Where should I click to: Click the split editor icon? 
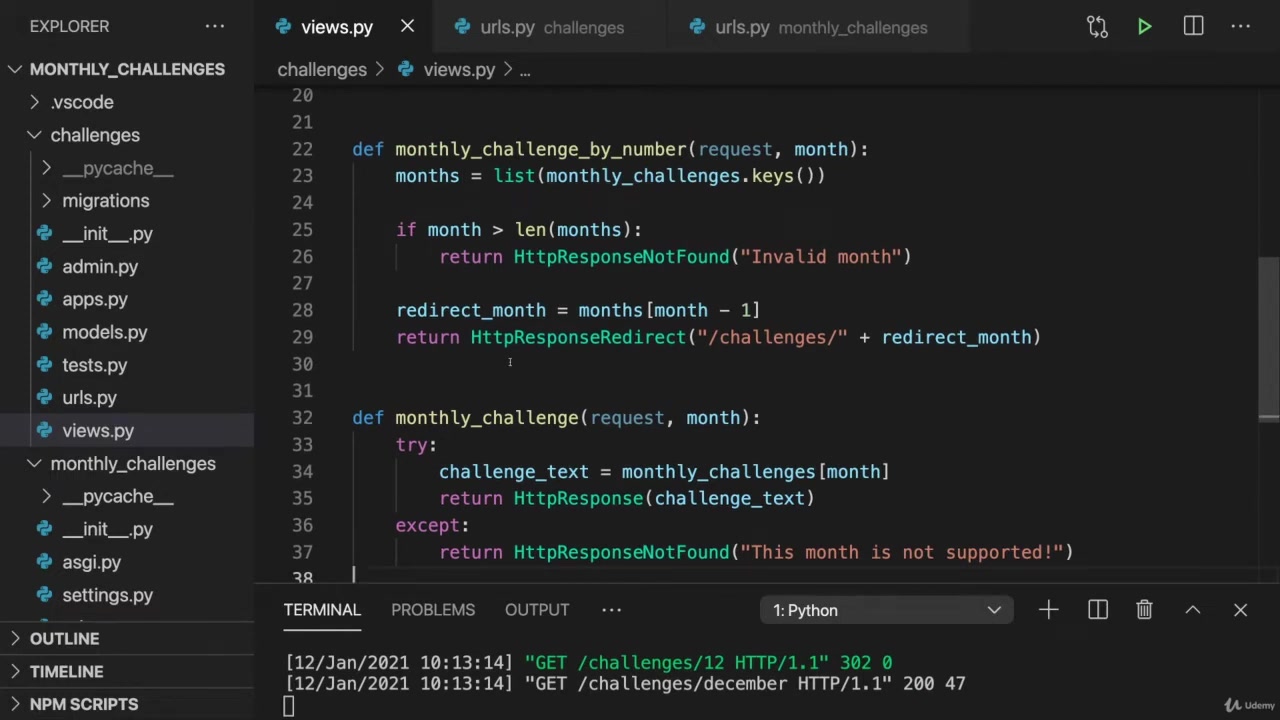(1193, 27)
